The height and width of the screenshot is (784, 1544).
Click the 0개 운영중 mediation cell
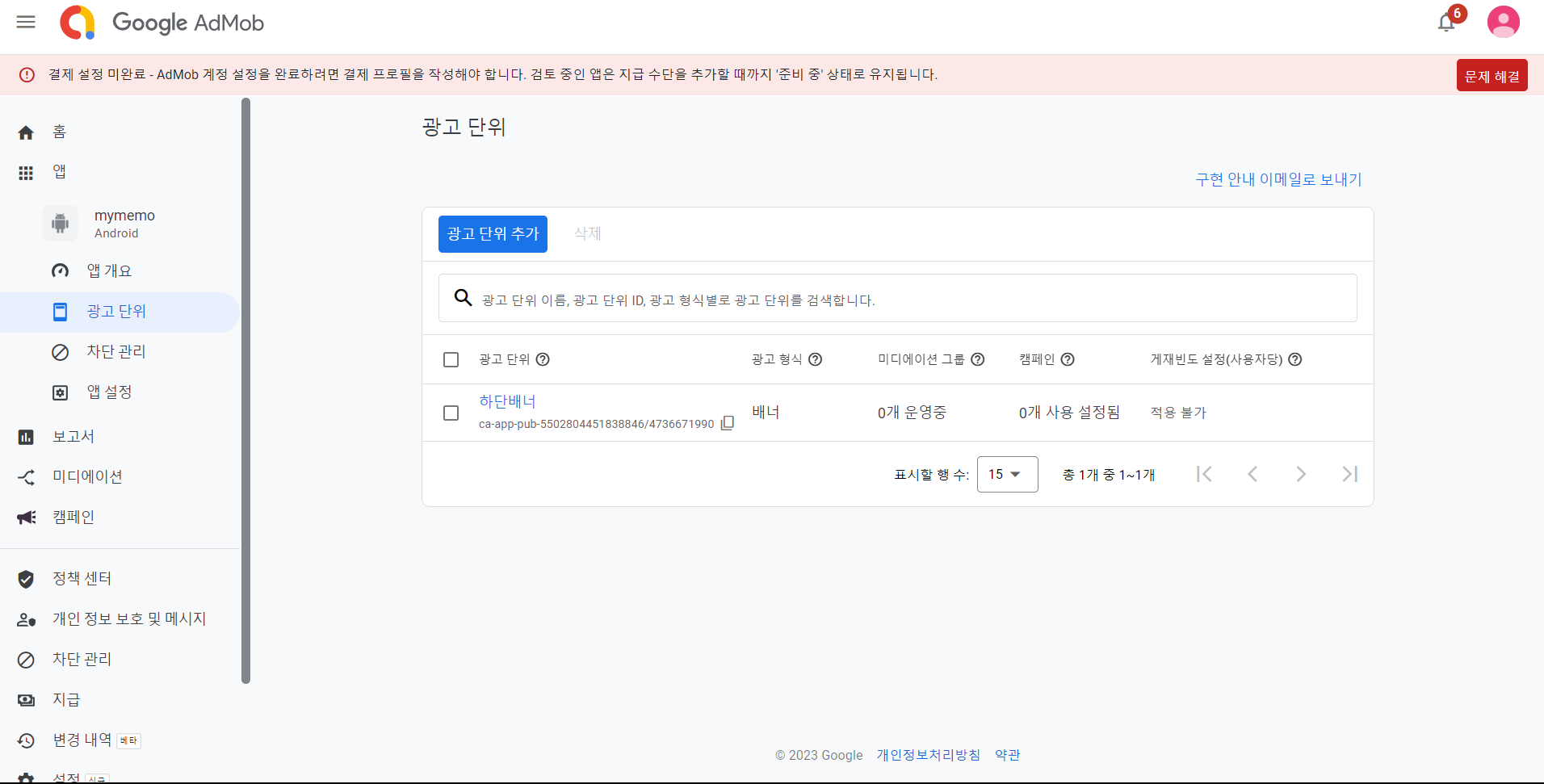(912, 413)
